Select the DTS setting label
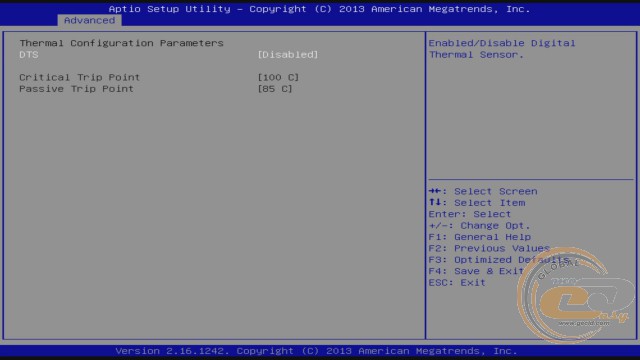The image size is (640, 360). click(x=29, y=55)
